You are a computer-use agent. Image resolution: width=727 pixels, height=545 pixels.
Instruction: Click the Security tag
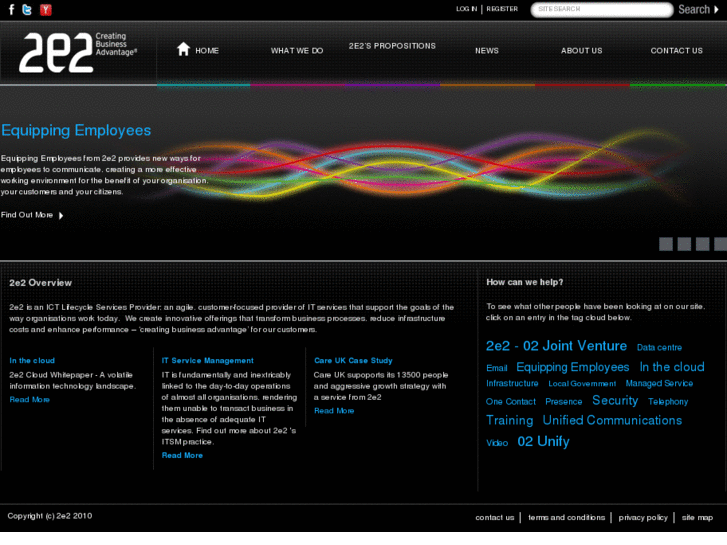(x=615, y=400)
